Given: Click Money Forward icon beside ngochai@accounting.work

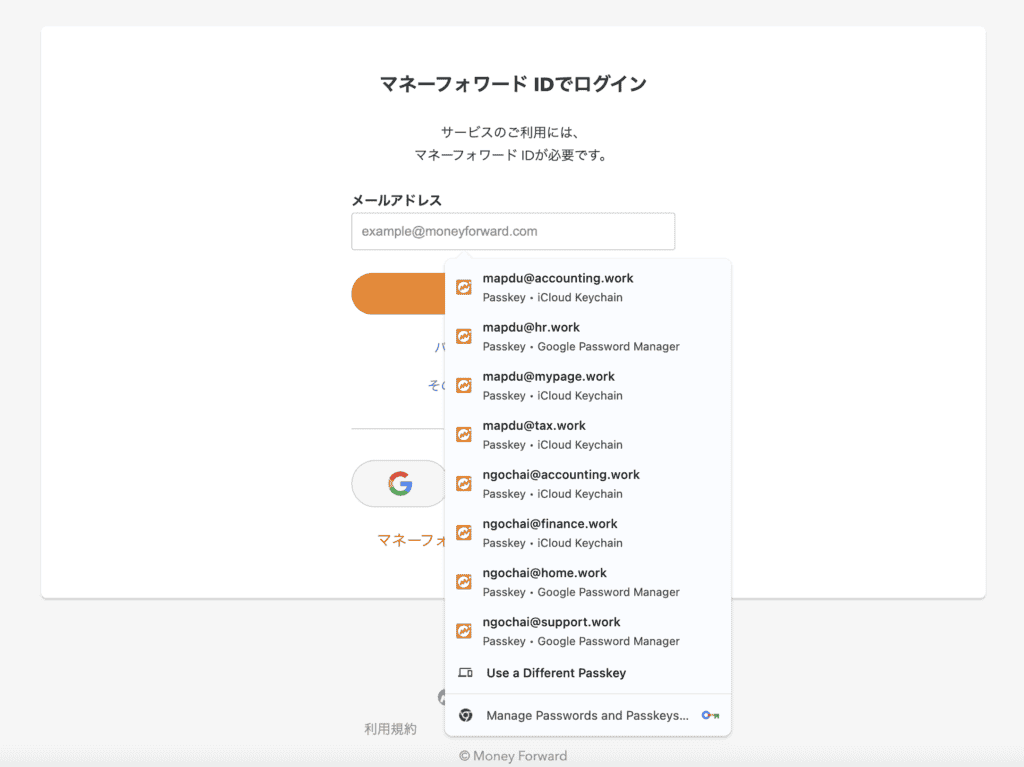Looking at the screenshot, I should (x=464, y=483).
